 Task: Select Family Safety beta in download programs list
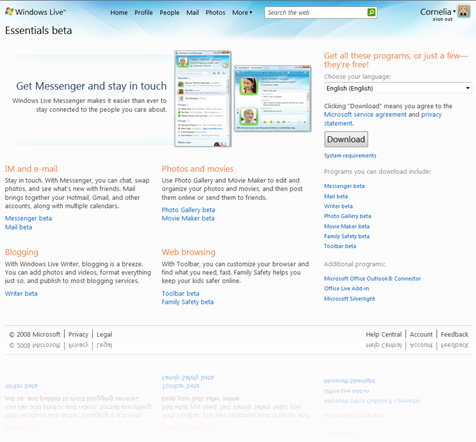347,236
